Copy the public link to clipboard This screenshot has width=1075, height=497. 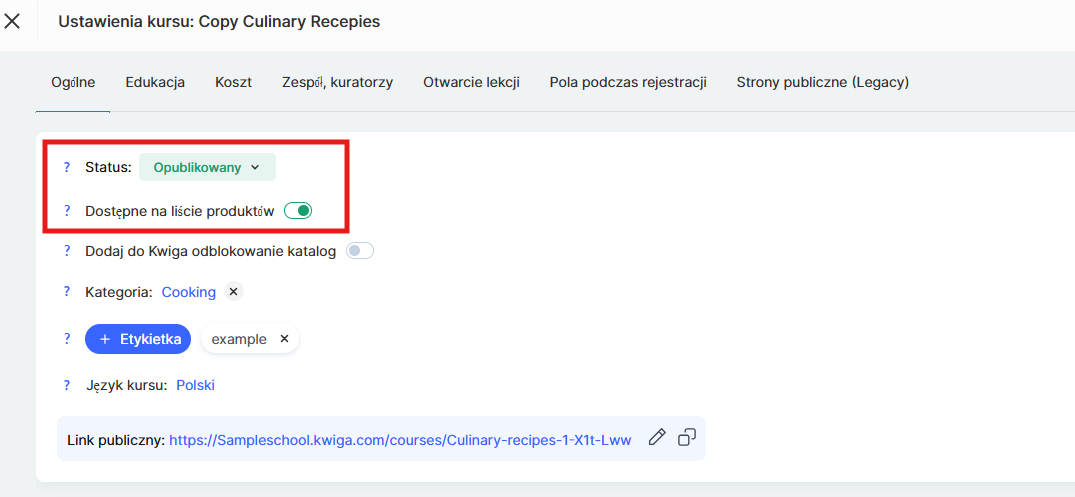coord(687,437)
